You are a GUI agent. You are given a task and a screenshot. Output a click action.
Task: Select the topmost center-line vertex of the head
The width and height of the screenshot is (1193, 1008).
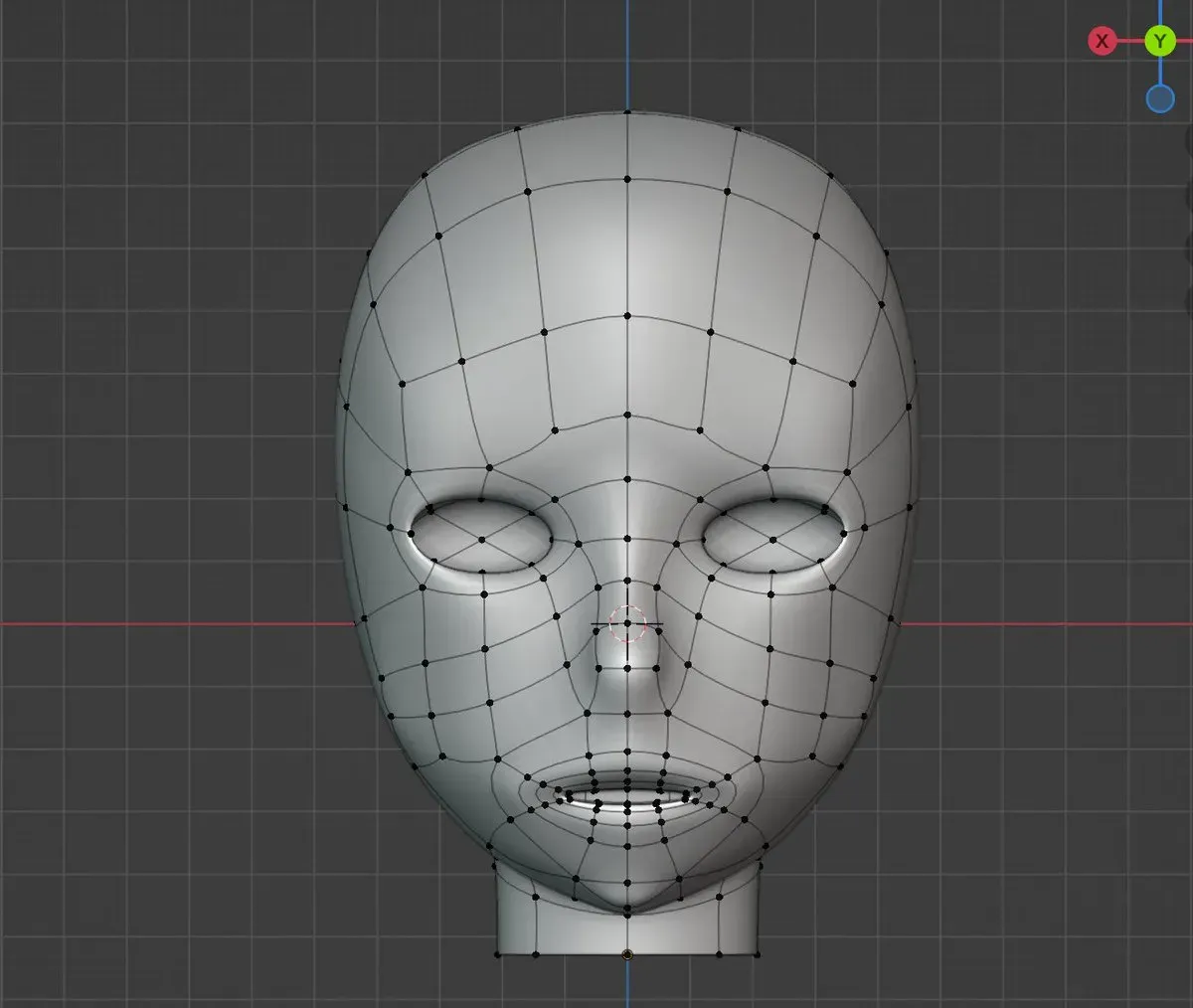point(627,112)
